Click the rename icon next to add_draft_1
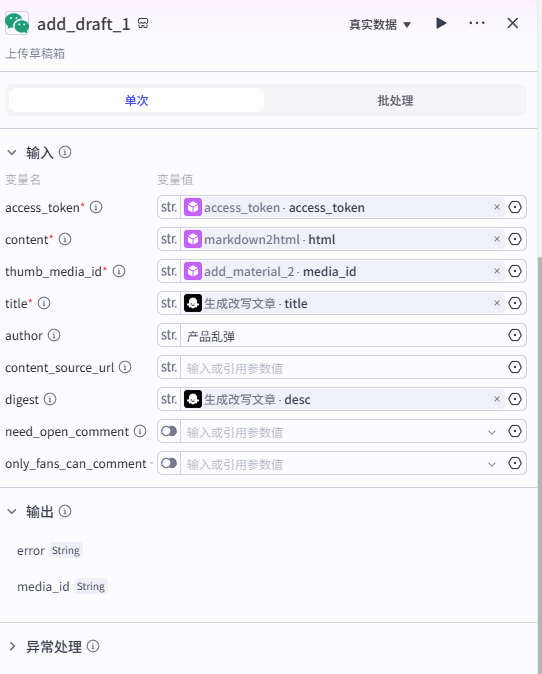This screenshot has height=674, width=542. point(143,23)
